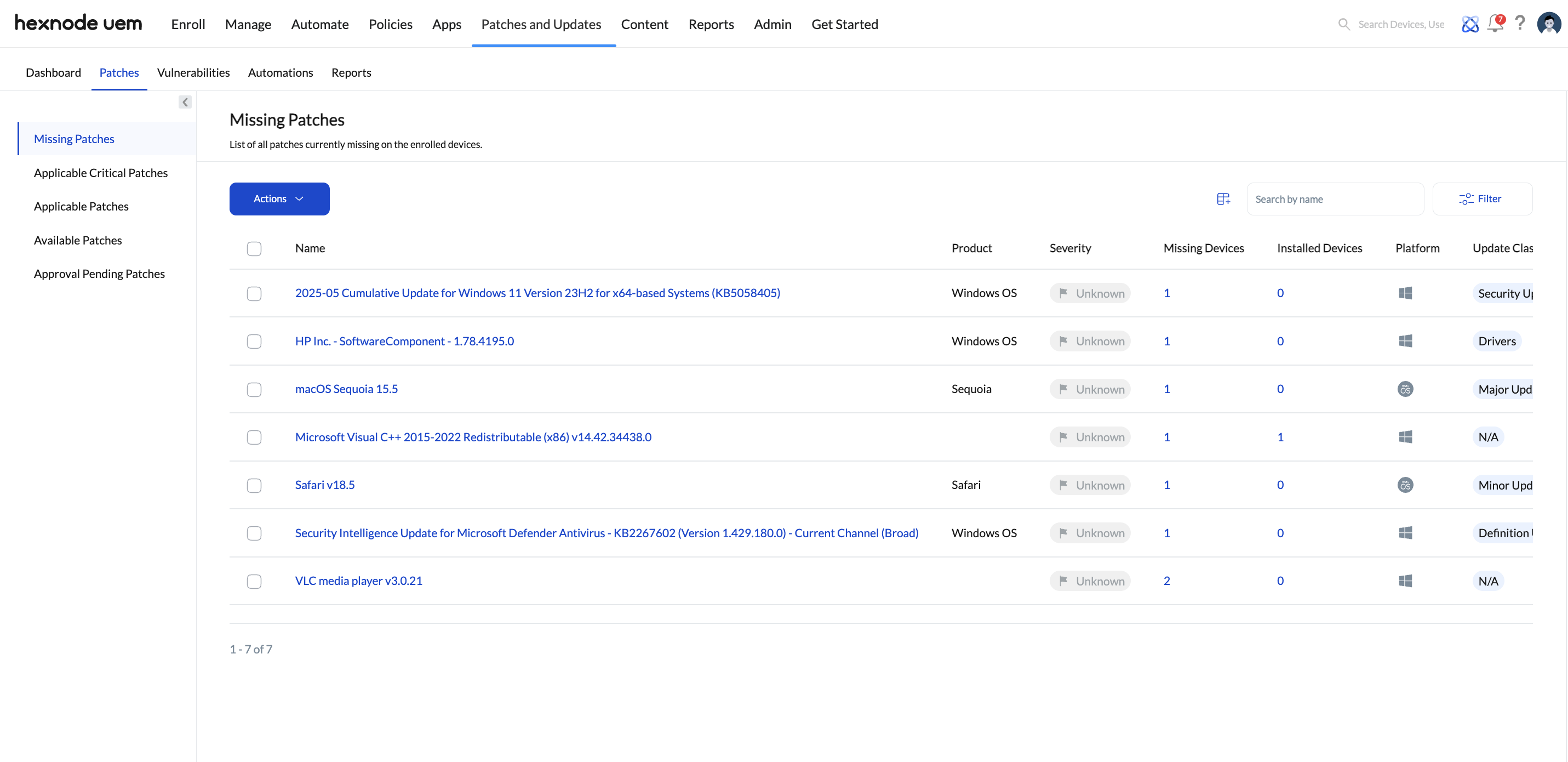
Task: Select Approval Pending Patches in sidebar
Action: tap(99, 274)
